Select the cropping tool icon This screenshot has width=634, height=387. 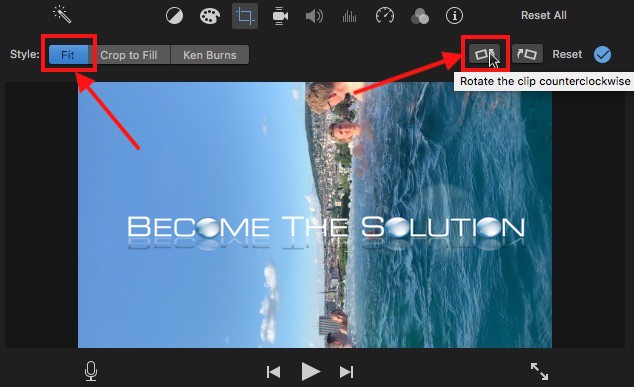(x=245, y=16)
